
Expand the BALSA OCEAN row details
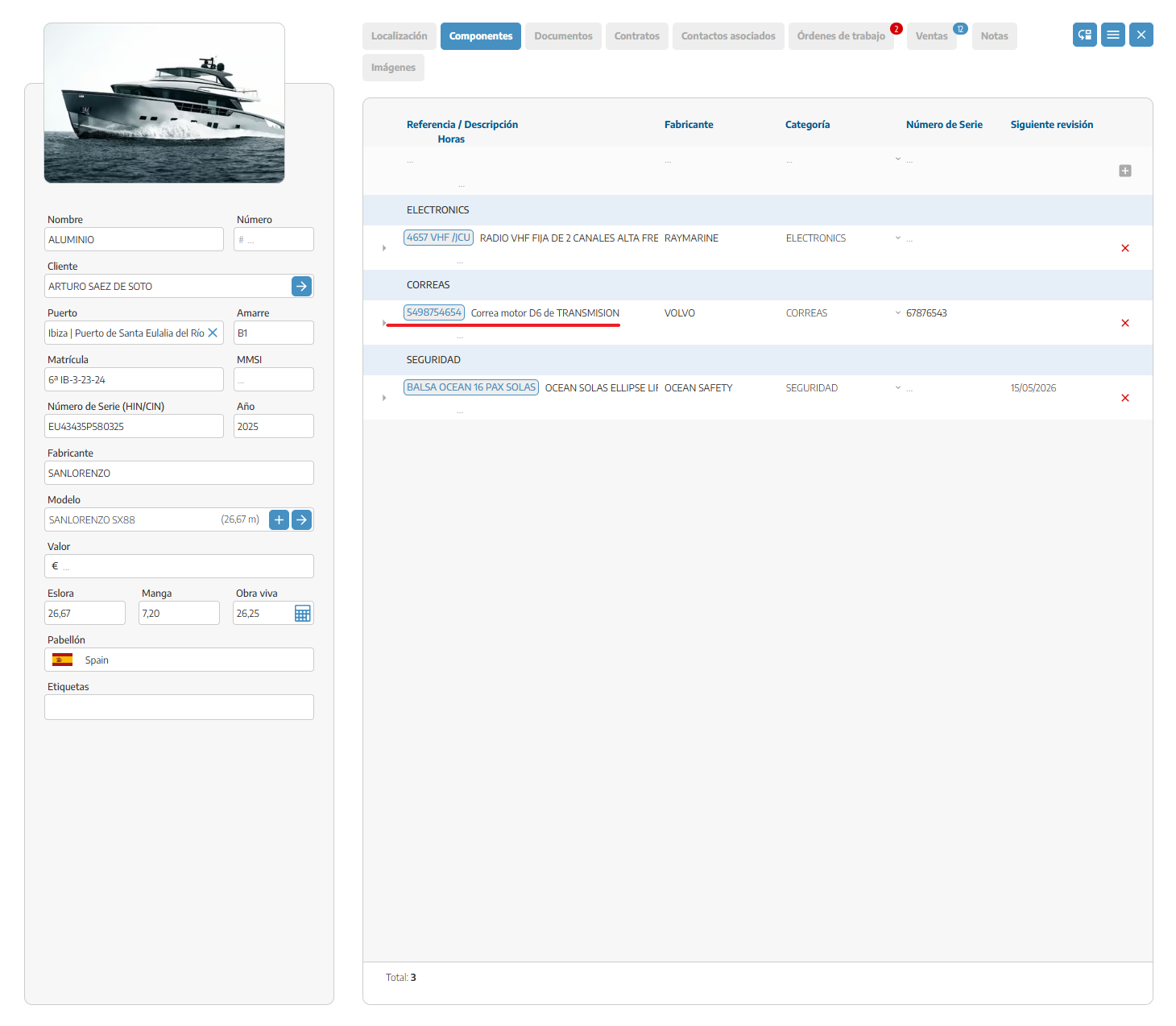pyautogui.click(x=384, y=398)
